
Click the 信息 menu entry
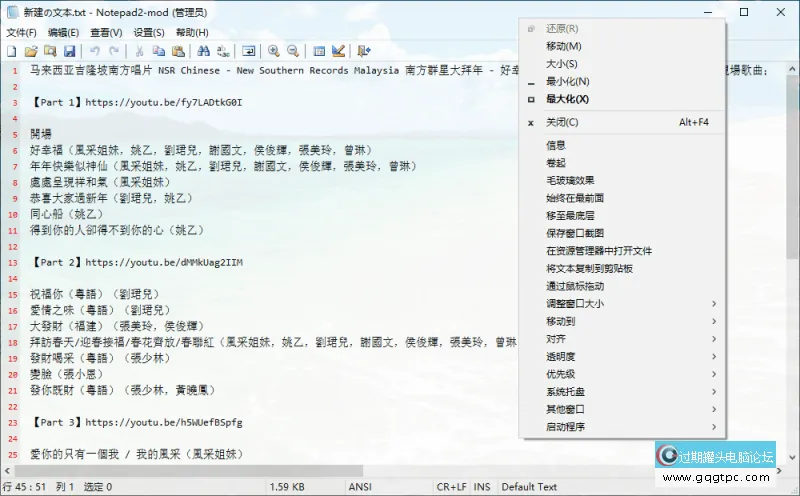(x=622, y=145)
